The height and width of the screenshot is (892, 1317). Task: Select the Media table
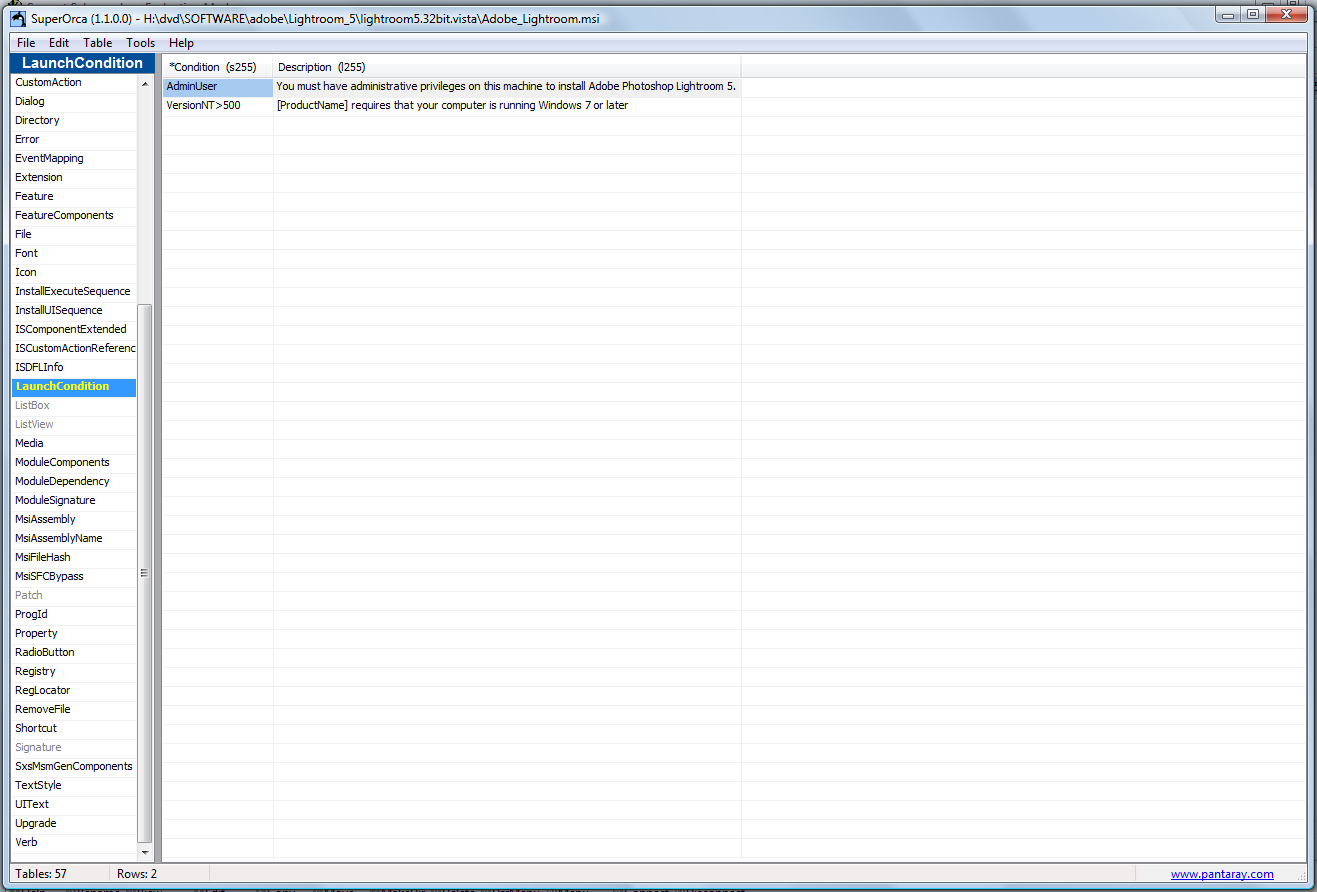point(74,443)
